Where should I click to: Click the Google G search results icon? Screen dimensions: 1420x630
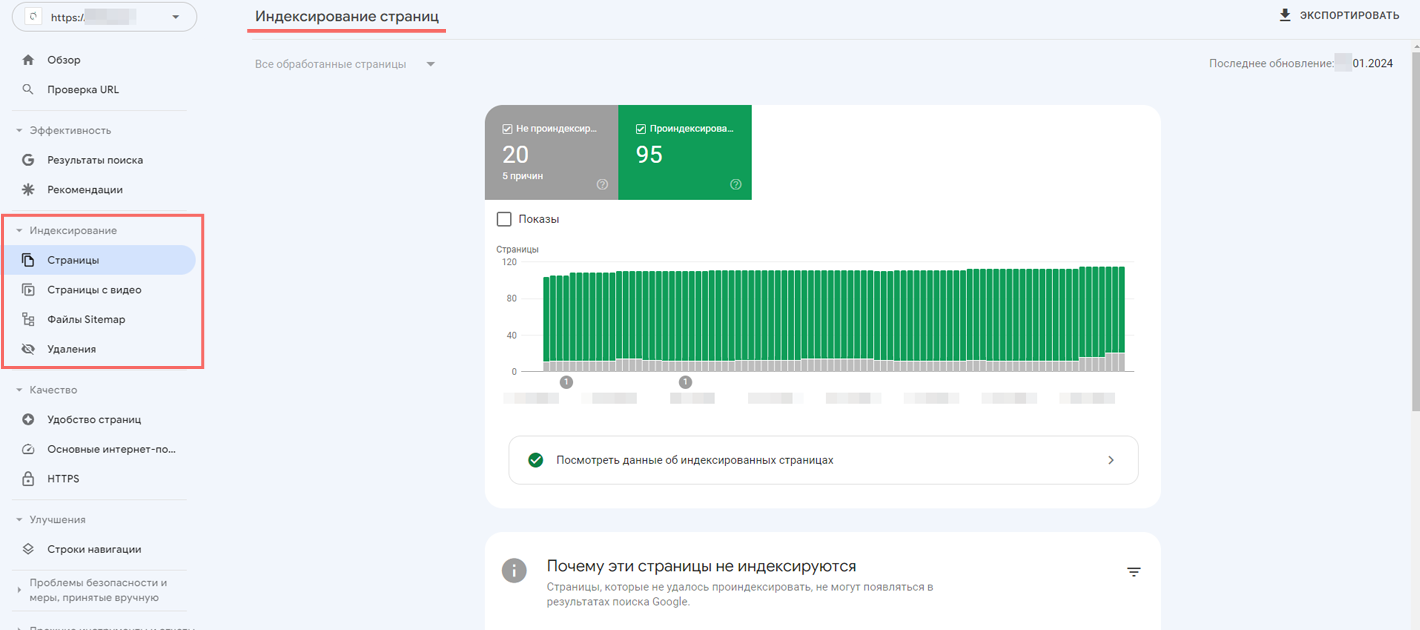click(28, 160)
